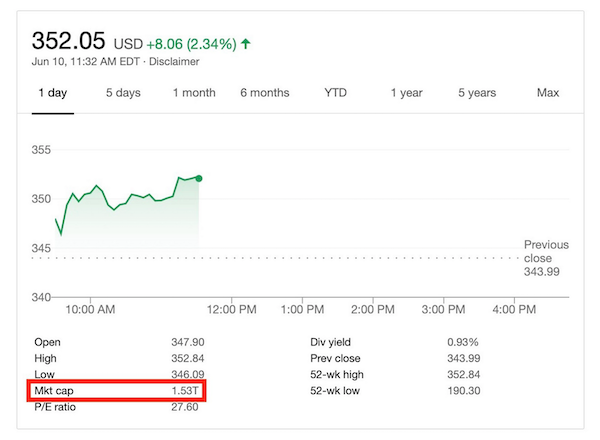Click the +8.06 (2.34%) change value
The width and height of the screenshot is (600, 440).
(192, 44)
